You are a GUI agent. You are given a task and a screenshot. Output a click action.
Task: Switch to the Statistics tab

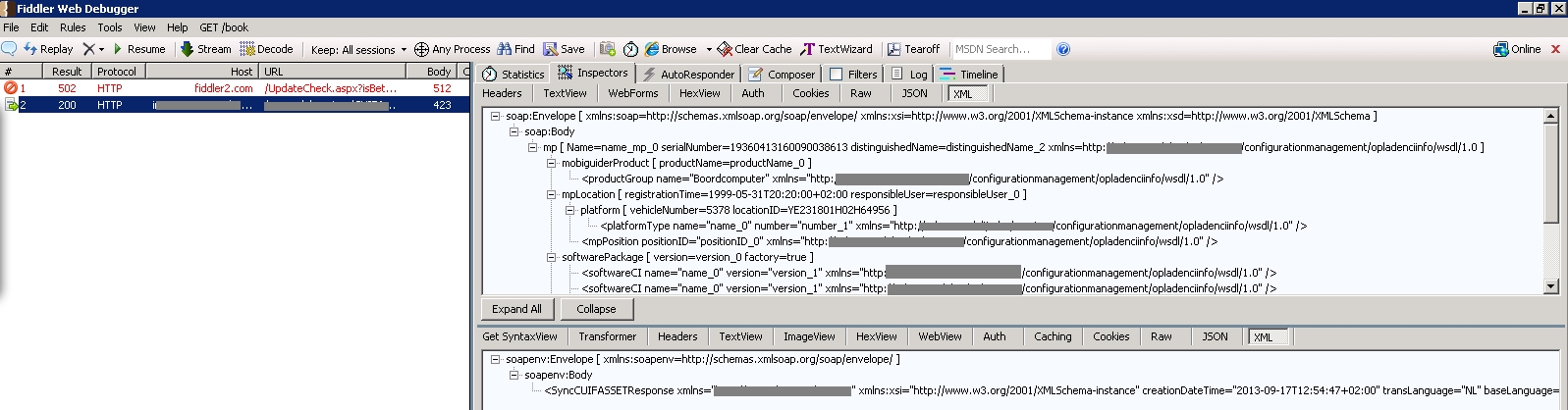[x=514, y=74]
